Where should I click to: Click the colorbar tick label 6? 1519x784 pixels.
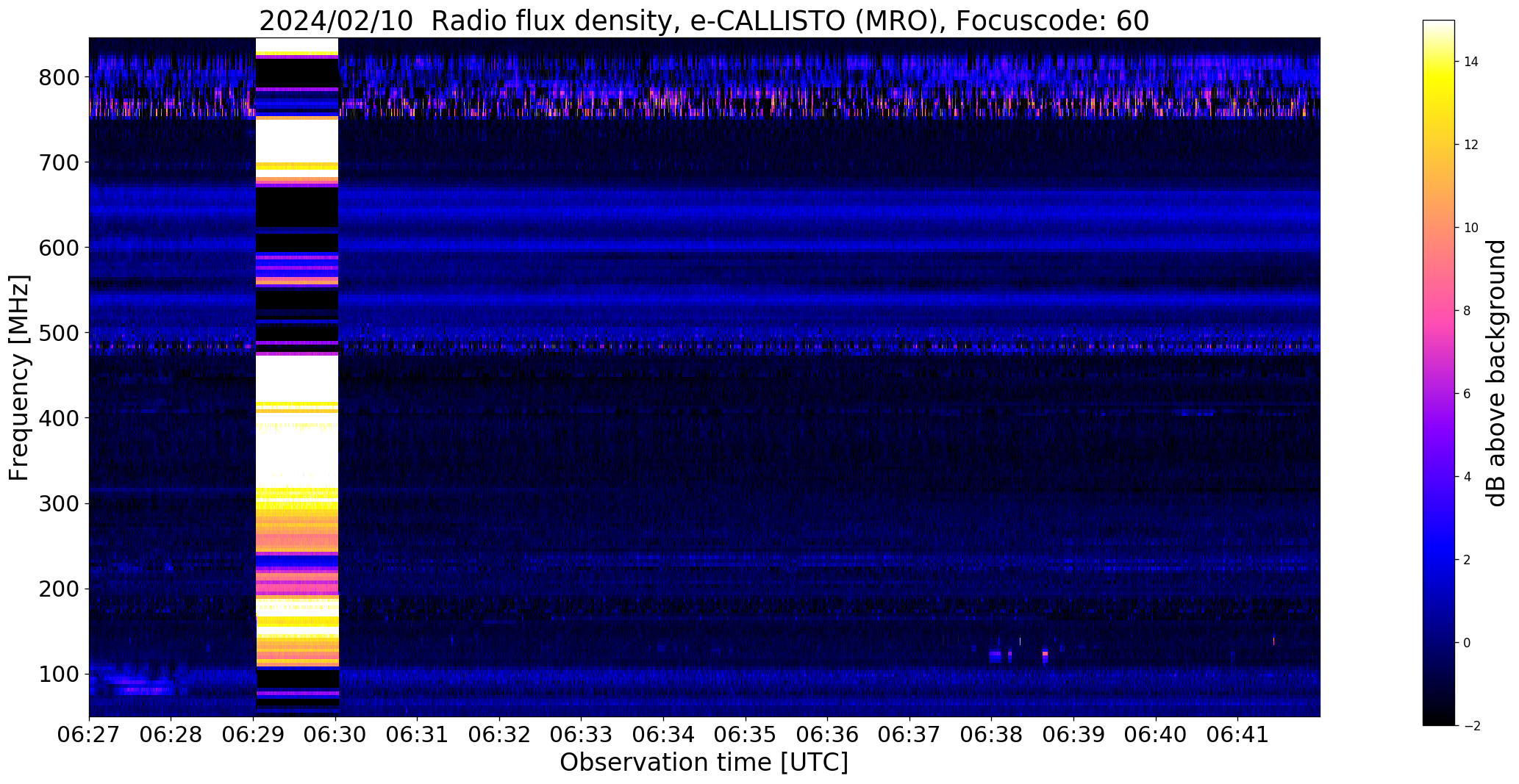pos(1467,394)
